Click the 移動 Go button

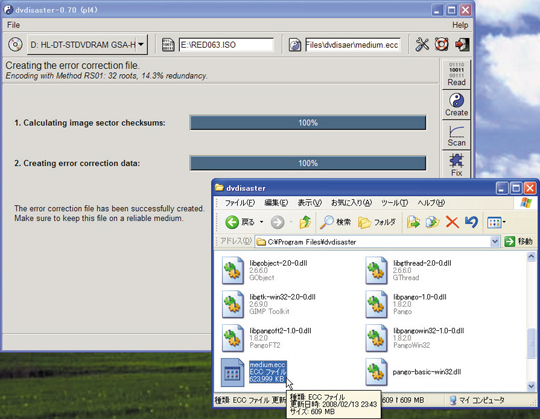pyautogui.click(x=518, y=242)
